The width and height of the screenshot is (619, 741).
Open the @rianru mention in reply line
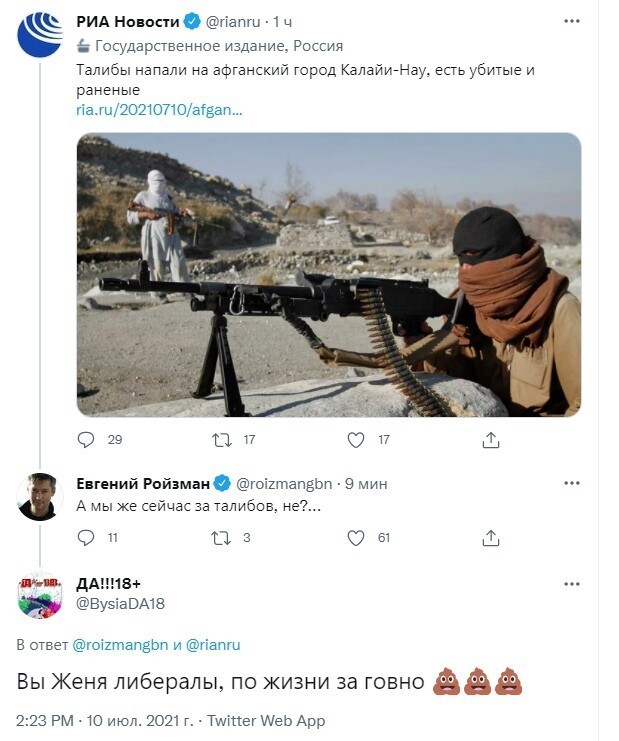point(213,645)
